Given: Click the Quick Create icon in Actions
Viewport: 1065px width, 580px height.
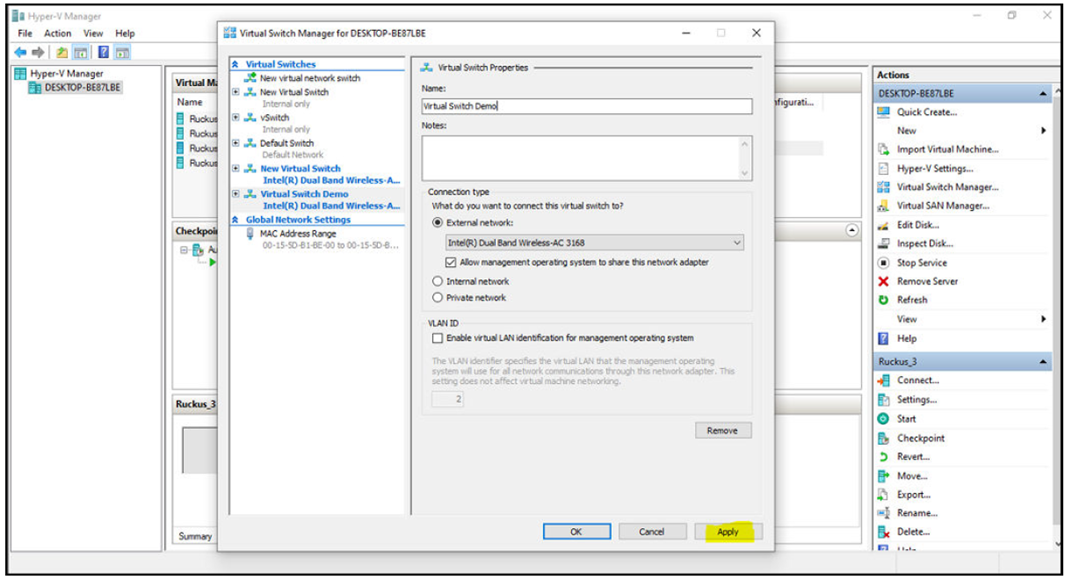Looking at the screenshot, I should pyautogui.click(x=883, y=112).
